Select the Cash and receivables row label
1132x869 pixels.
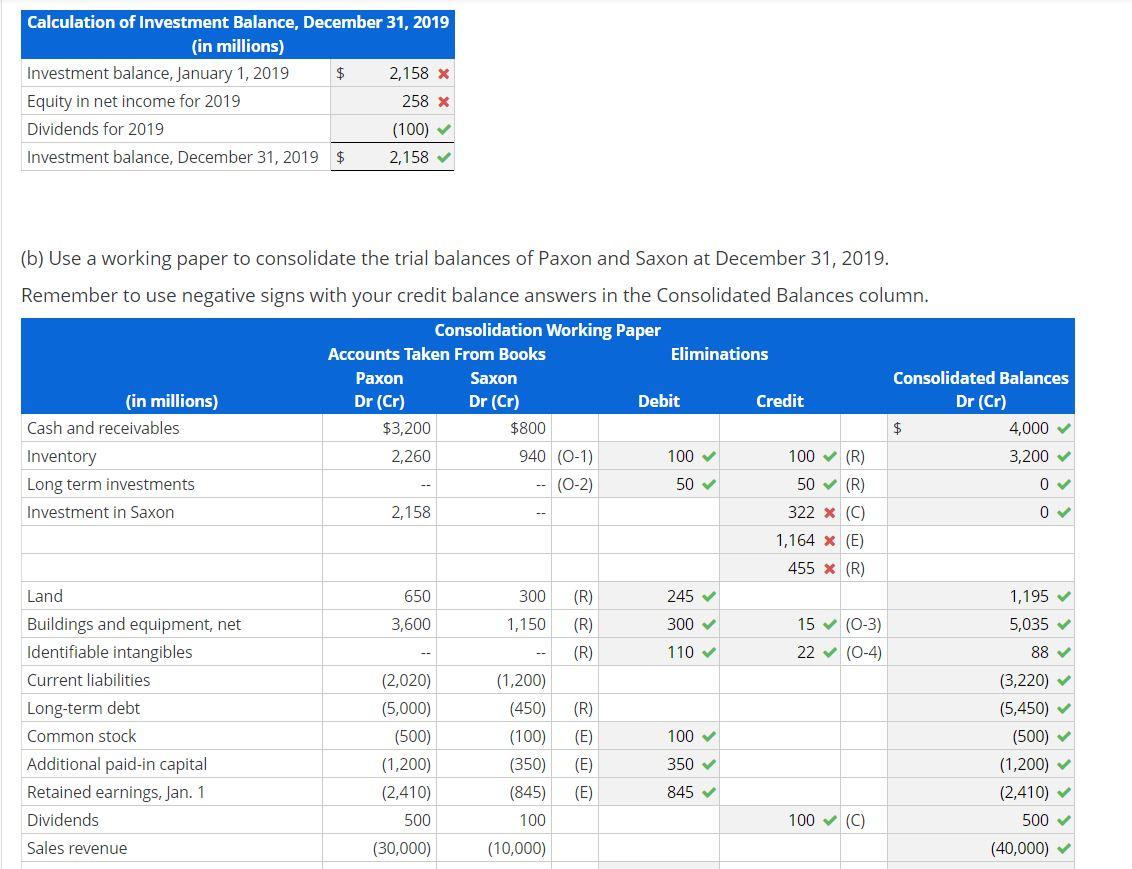tap(103, 429)
